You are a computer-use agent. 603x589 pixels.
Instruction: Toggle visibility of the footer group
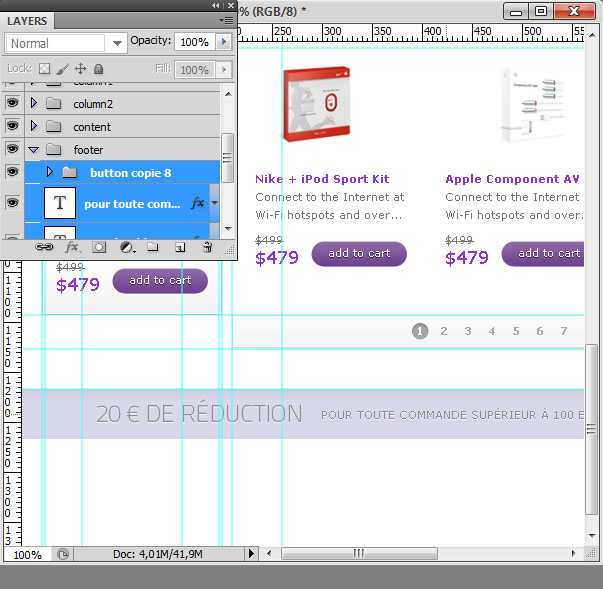12,149
